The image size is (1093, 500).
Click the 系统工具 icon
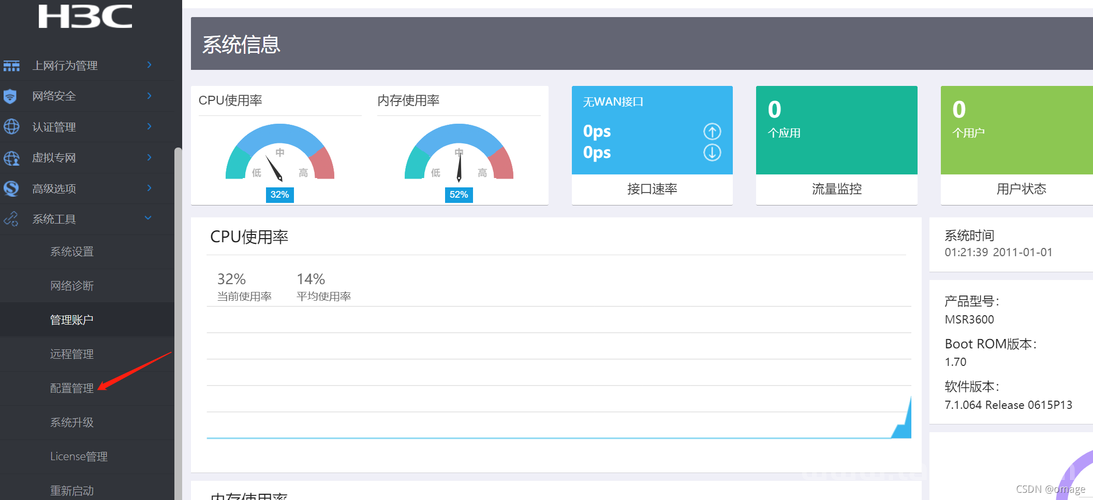point(11,219)
